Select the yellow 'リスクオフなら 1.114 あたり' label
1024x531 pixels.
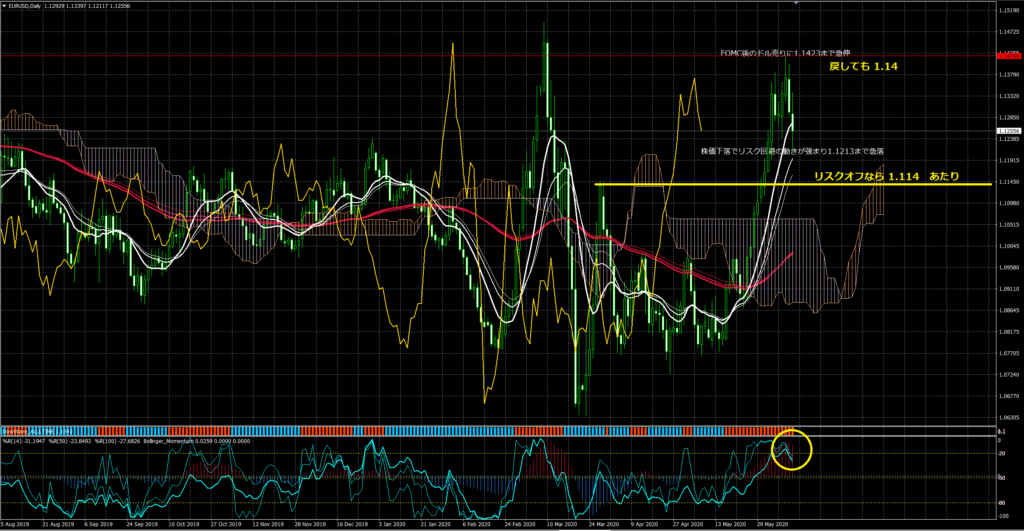(x=886, y=176)
